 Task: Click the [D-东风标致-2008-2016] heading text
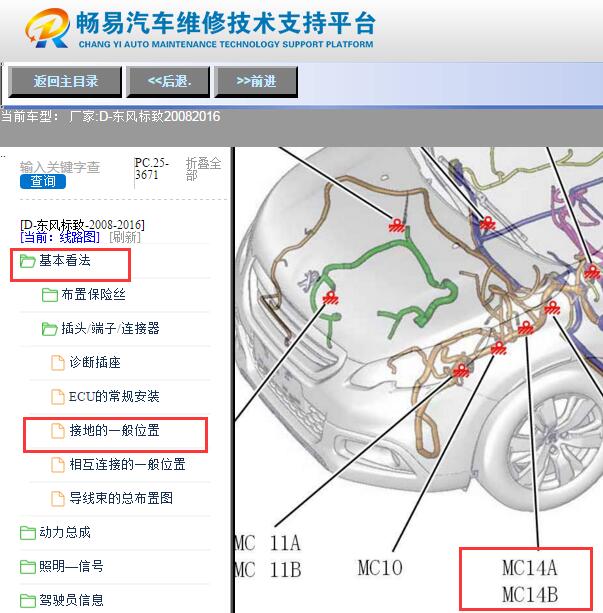(x=82, y=225)
